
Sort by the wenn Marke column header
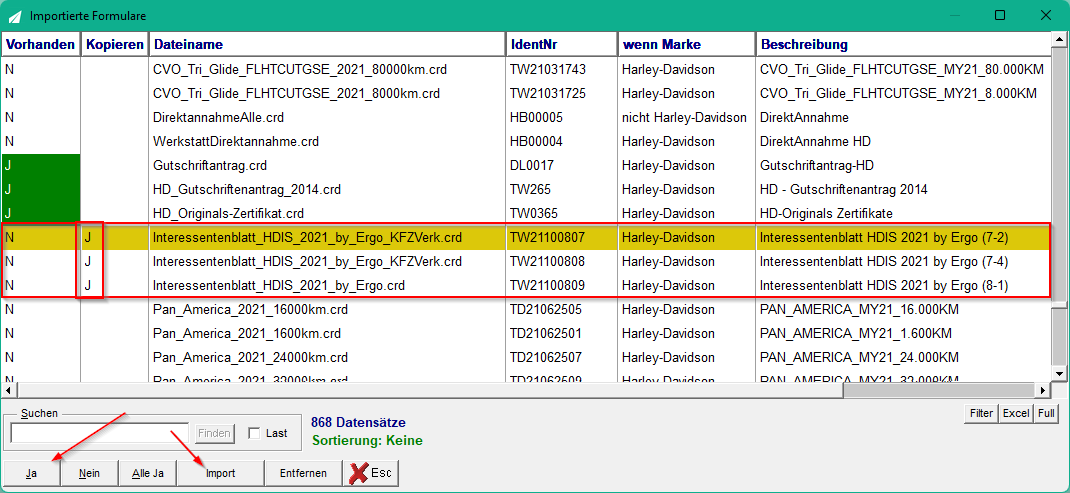[x=686, y=44]
